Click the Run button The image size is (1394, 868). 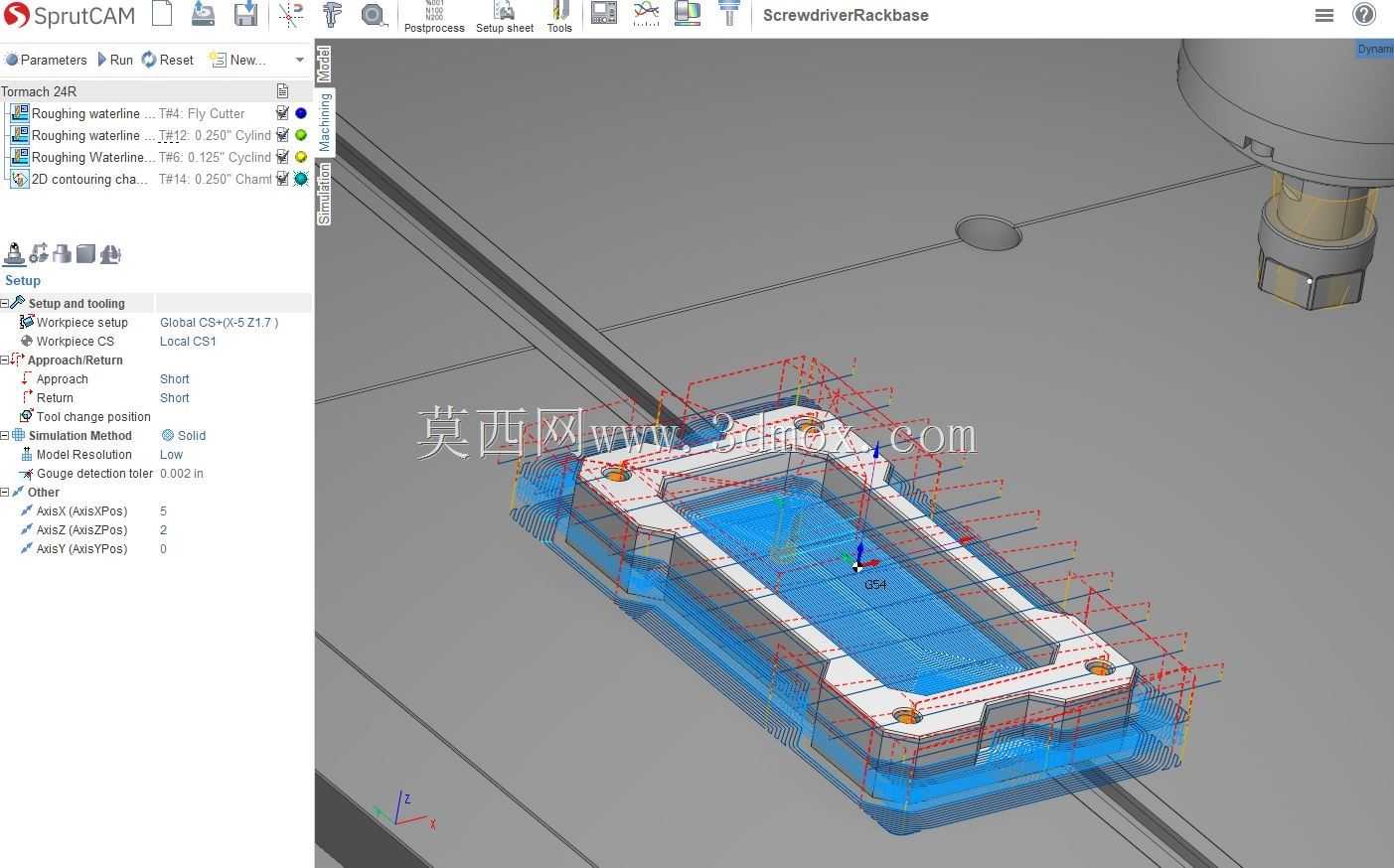tap(114, 60)
